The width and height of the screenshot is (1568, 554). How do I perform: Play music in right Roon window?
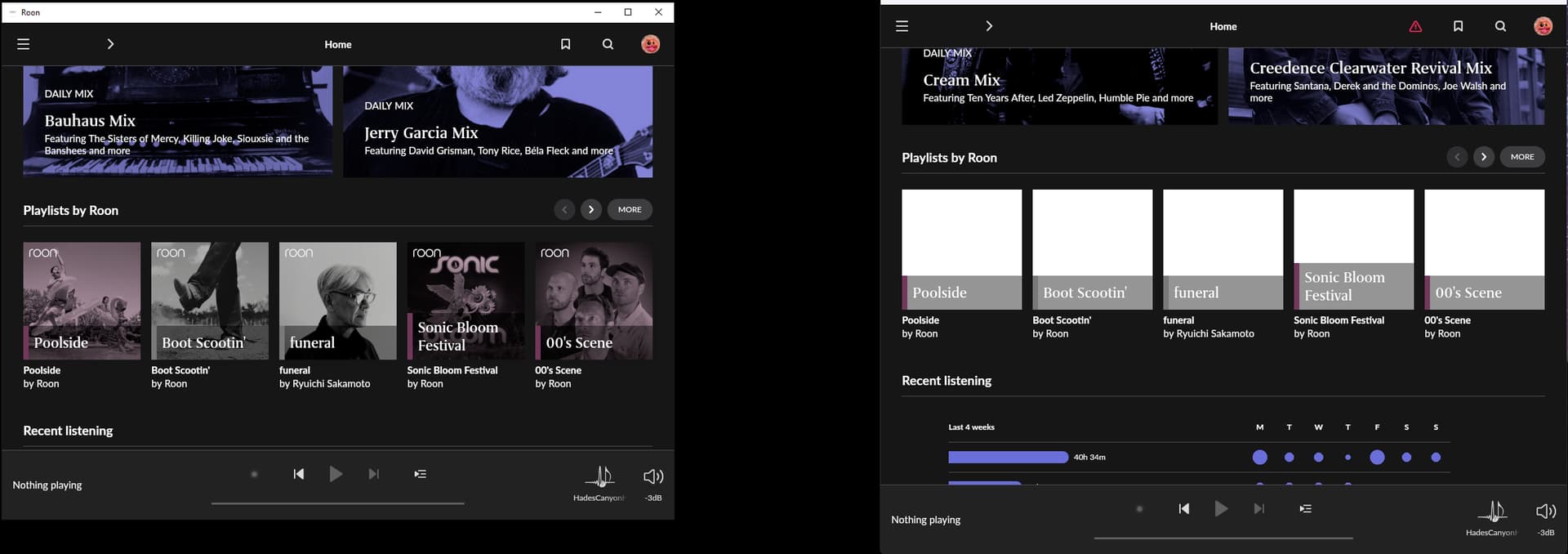pyautogui.click(x=1221, y=508)
